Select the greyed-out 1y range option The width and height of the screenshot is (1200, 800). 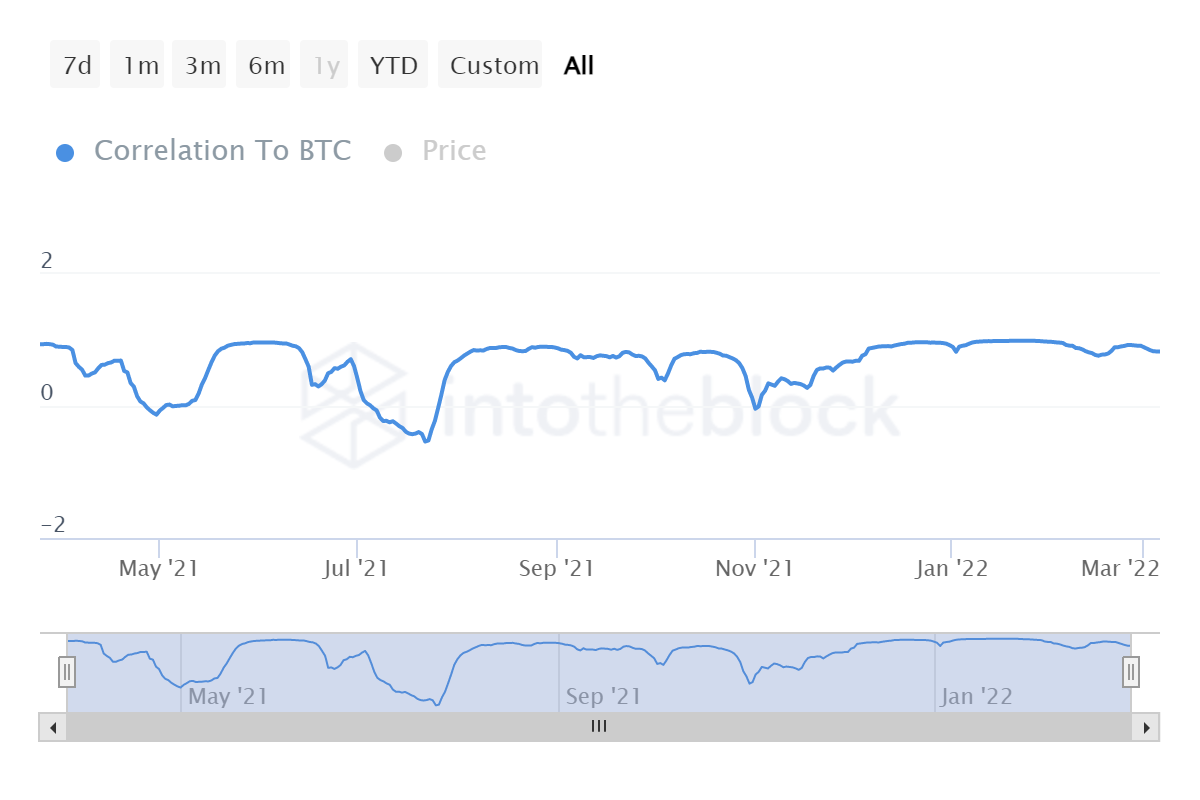point(324,64)
